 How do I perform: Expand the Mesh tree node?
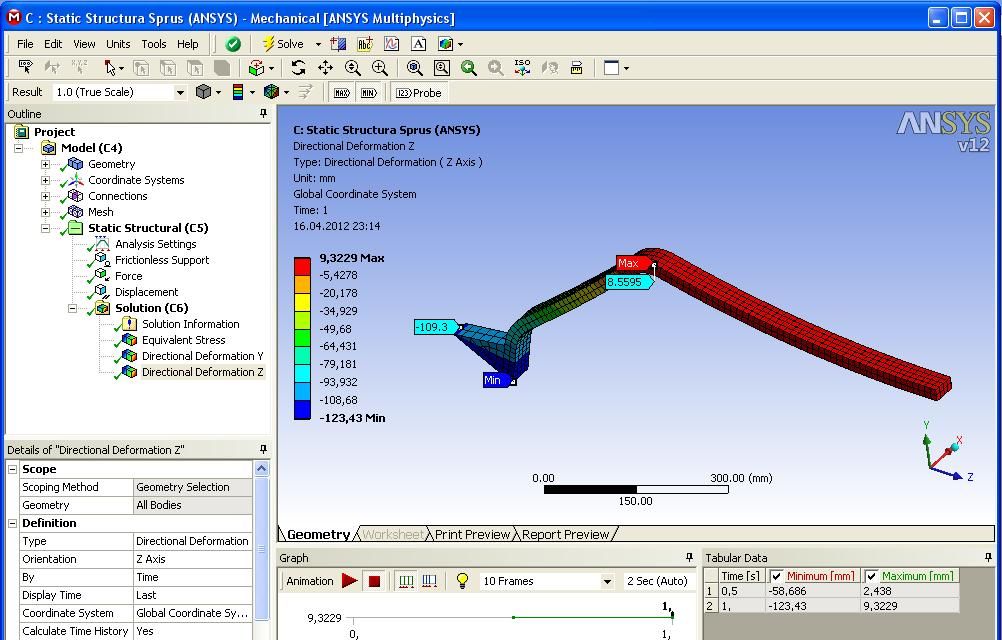pyautogui.click(x=45, y=212)
